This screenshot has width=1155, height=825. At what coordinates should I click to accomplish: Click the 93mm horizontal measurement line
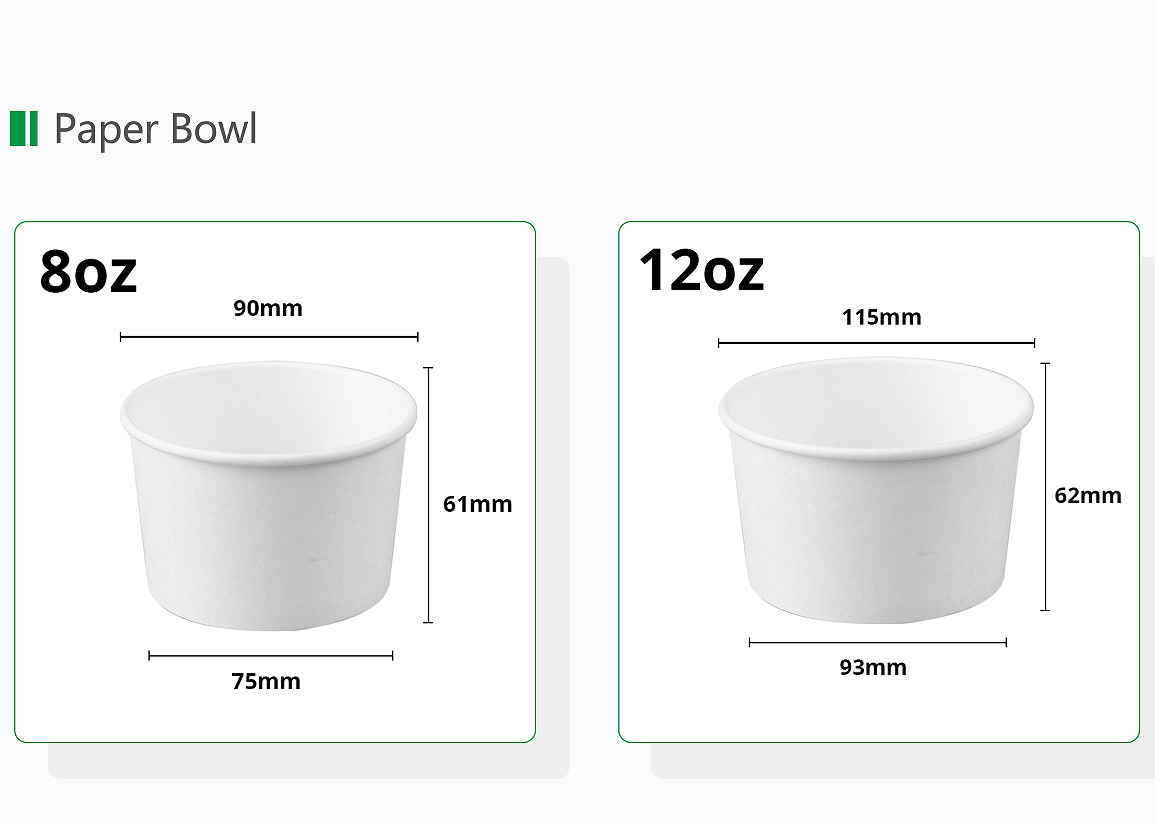877,642
